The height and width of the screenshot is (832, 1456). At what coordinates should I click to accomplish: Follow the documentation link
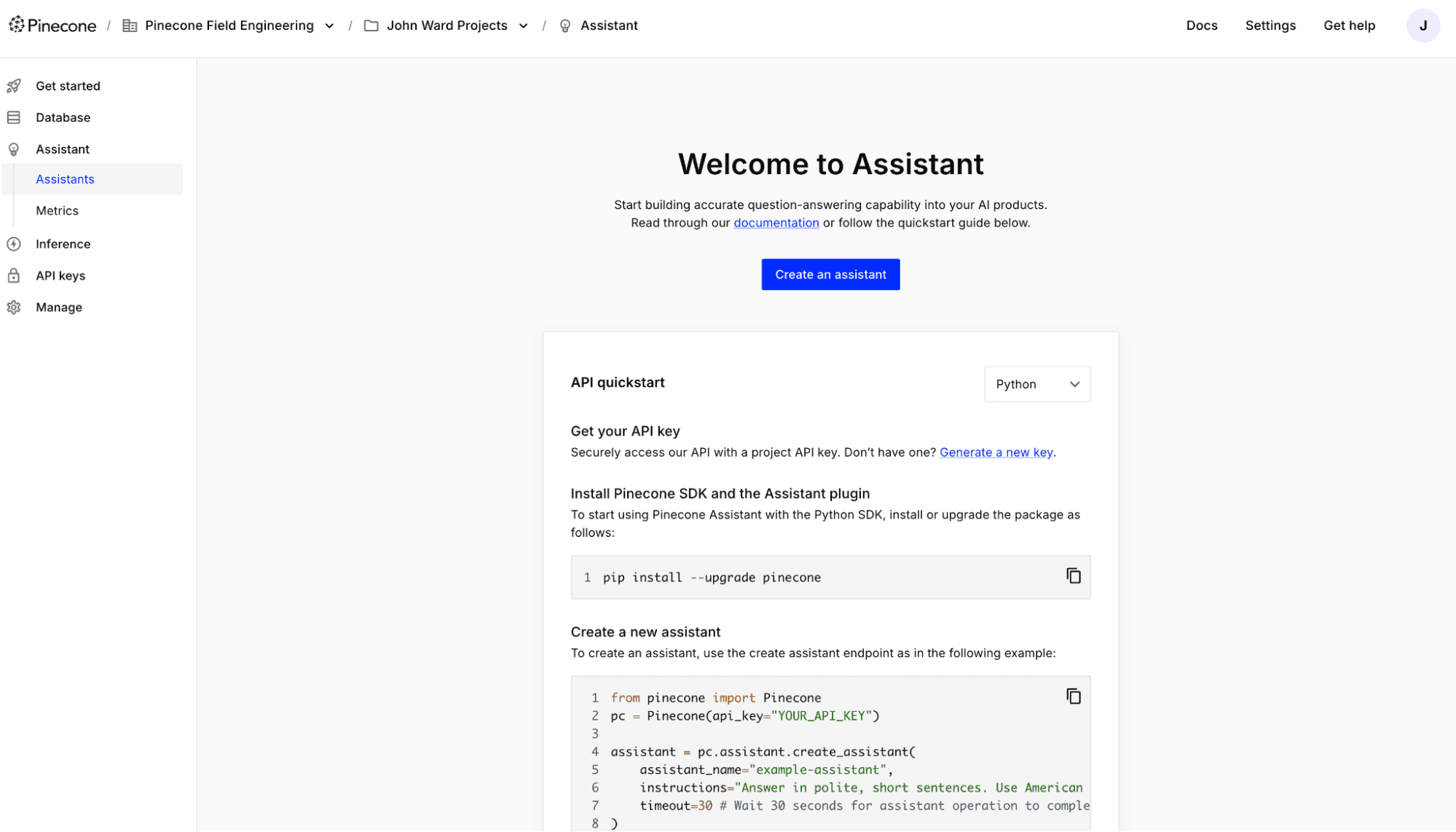[776, 223]
